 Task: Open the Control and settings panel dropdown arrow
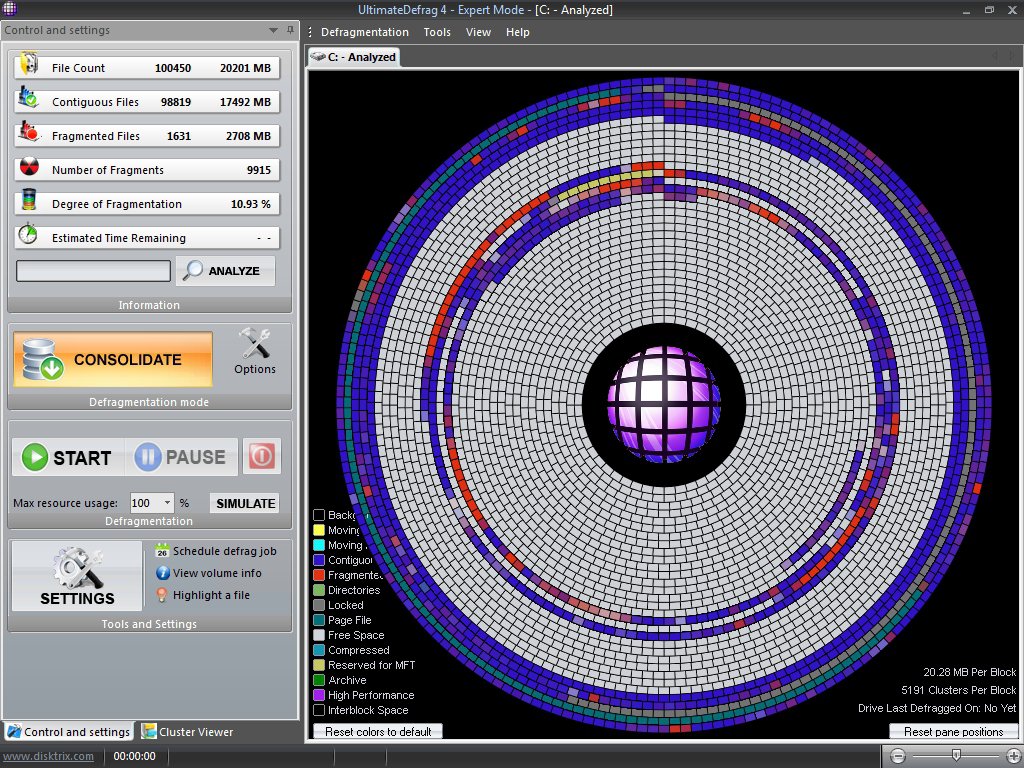273,30
